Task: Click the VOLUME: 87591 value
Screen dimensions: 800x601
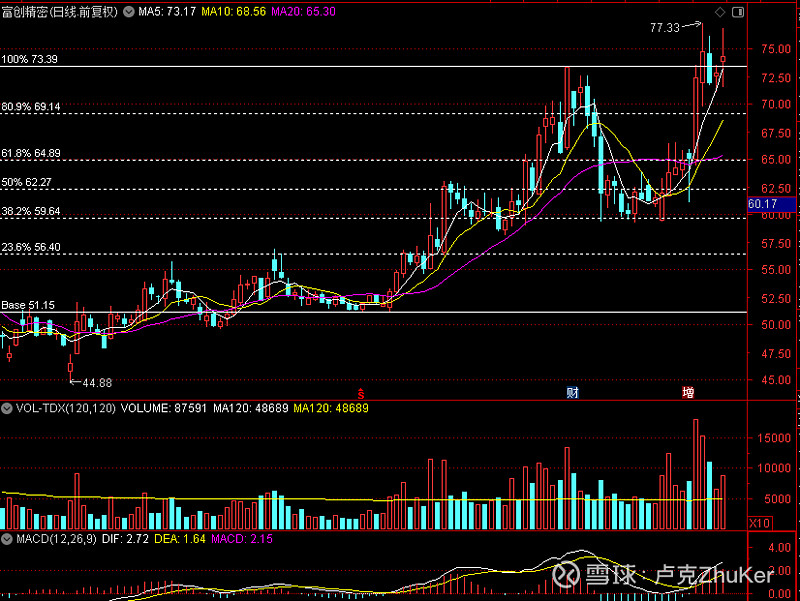Action: 164,408
